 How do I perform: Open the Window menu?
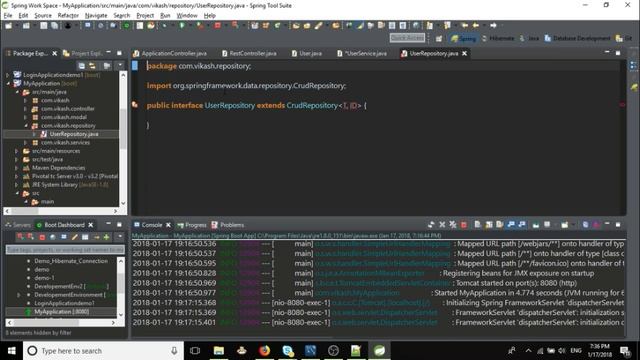187,16
